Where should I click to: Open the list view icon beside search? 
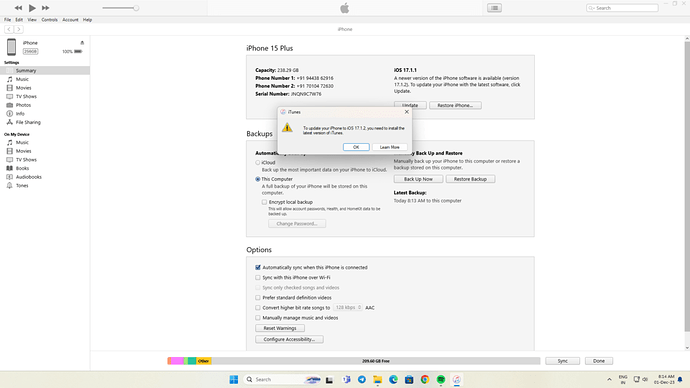tap(494, 8)
